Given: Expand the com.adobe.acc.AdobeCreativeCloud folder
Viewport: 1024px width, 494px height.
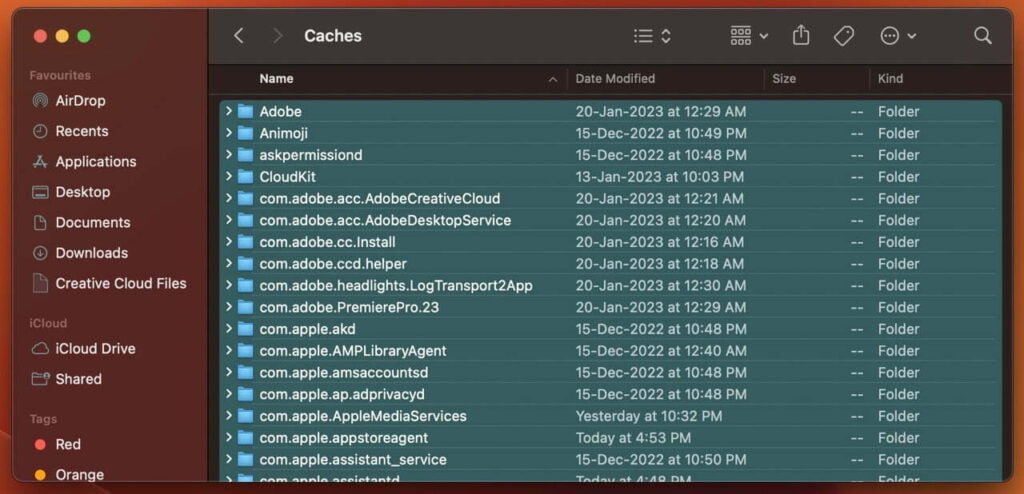Looking at the screenshot, I should 229,199.
